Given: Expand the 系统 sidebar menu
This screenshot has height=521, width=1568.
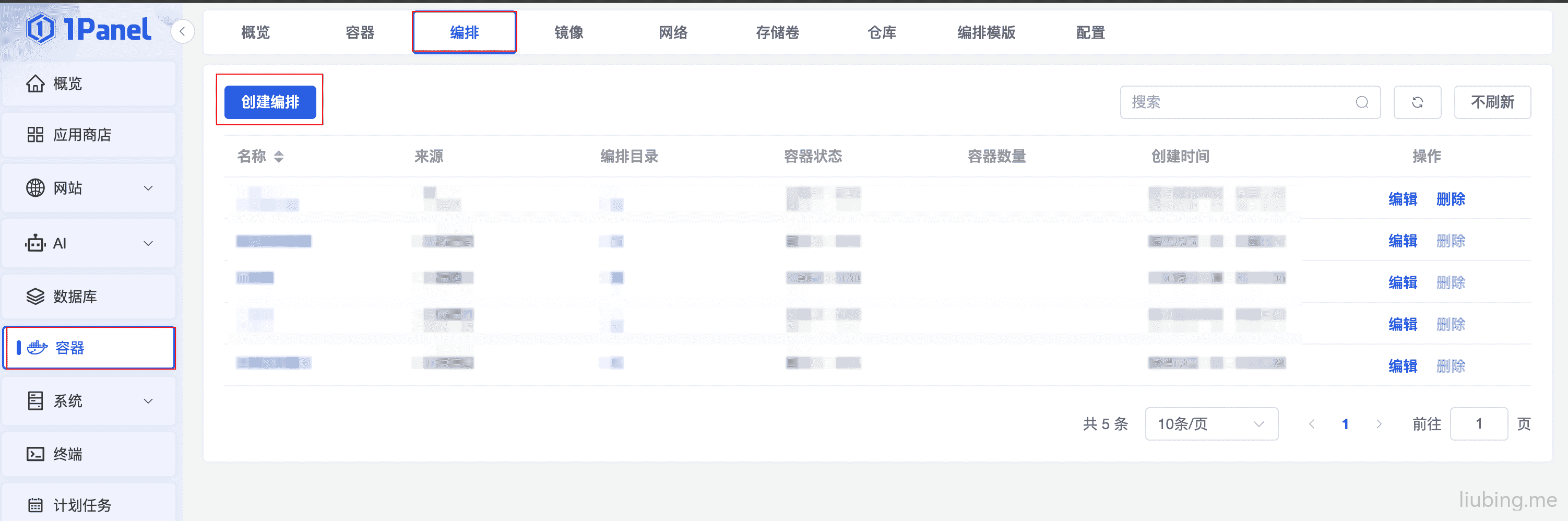Looking at the screenshot, I should point(89,401).
